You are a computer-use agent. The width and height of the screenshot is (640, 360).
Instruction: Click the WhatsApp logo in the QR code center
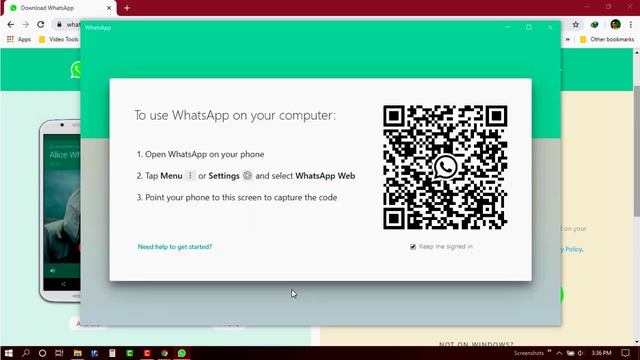click(x=445, y=167)
